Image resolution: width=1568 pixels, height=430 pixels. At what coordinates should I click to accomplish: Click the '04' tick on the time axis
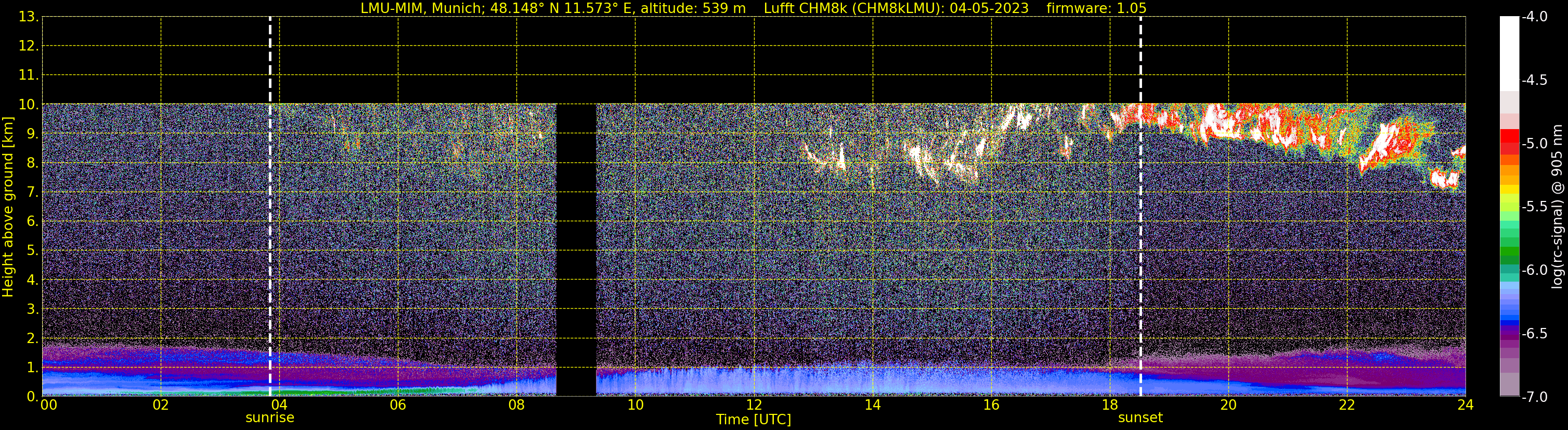[279, 405]
